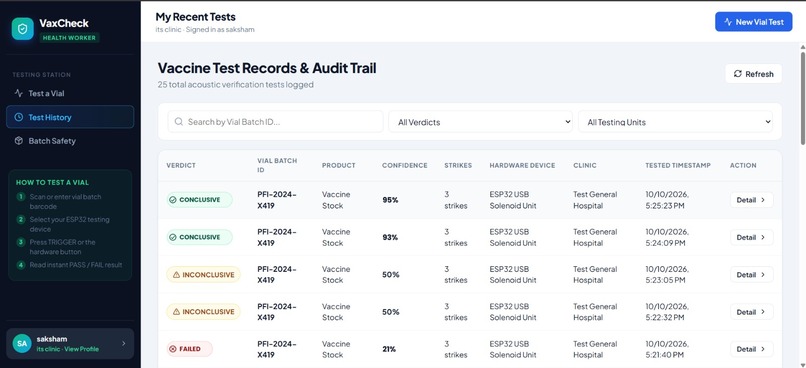Viewport: 806px width, 368px height.
Task: Click the 21% confidence value
Action: pos(389,349)
